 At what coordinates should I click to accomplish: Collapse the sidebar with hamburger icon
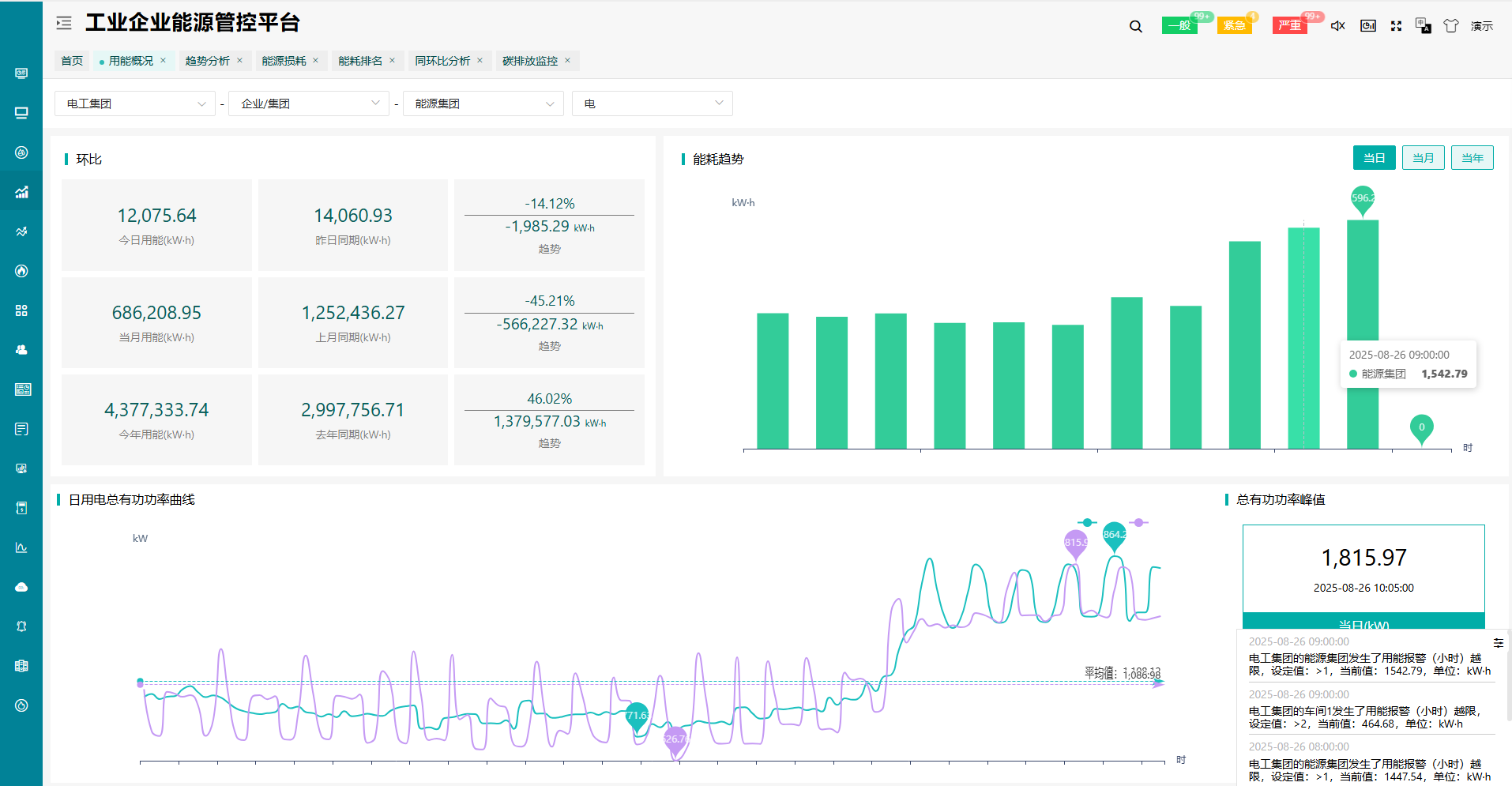pyautogui.click(x=64, y=24)
